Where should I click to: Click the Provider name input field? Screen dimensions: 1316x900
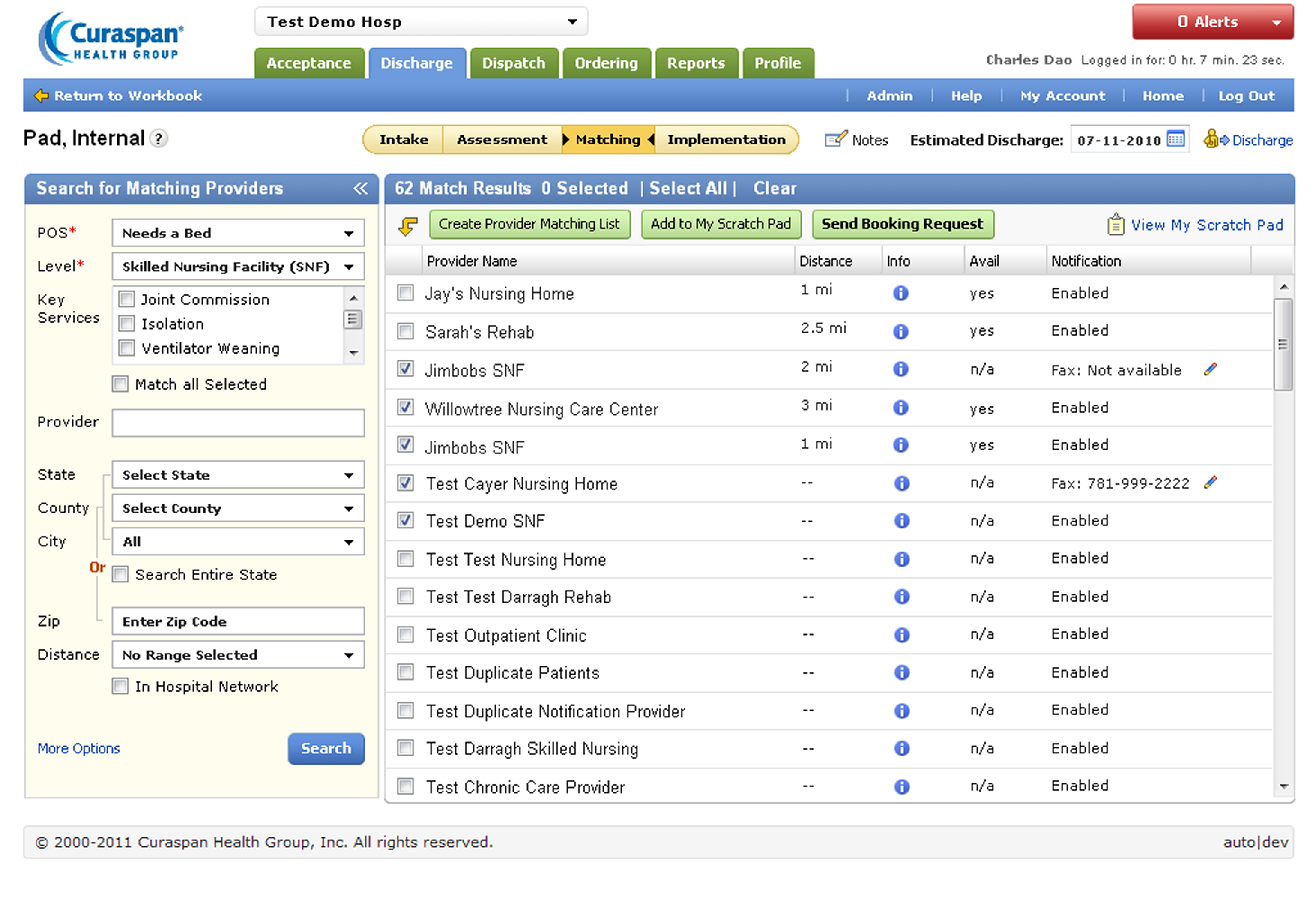point(238,423)
